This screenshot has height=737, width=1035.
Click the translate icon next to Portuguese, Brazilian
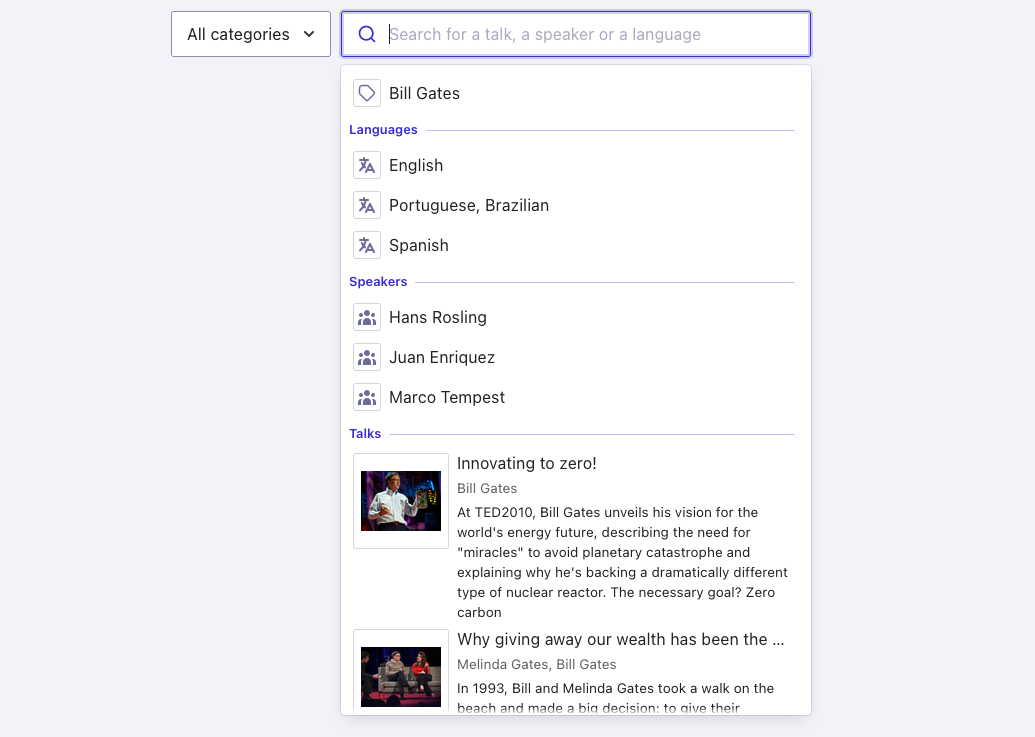[x=367, y=206]
